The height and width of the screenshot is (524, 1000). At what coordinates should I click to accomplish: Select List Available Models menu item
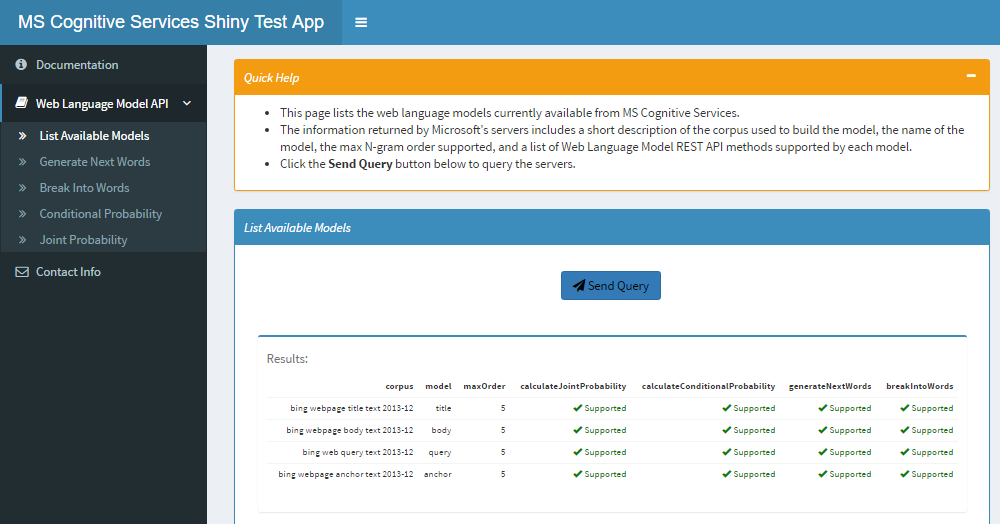pos(94,136)
